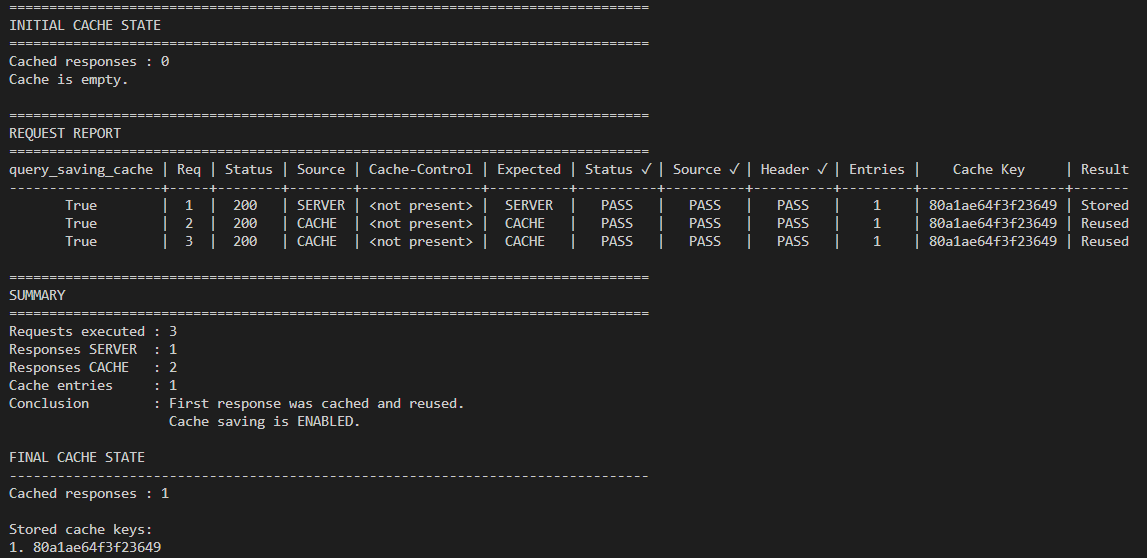This screenshot has height=558, width=1147.
Task: Click the 'Requests executed : 3' line
Action: (93, 331)
